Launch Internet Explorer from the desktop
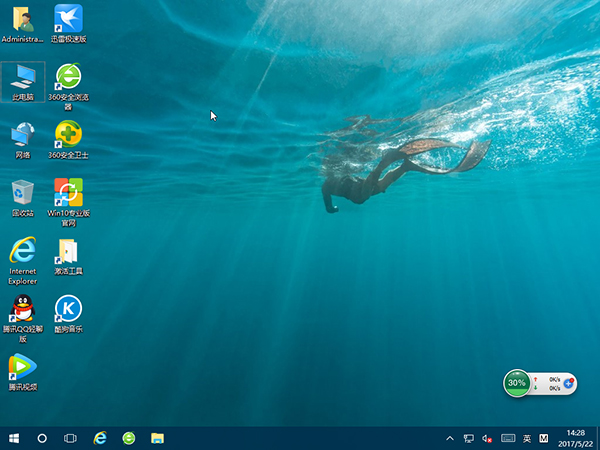Image resolution: width=600 pixels, height=450 pixels. click(x=22, y=251)
